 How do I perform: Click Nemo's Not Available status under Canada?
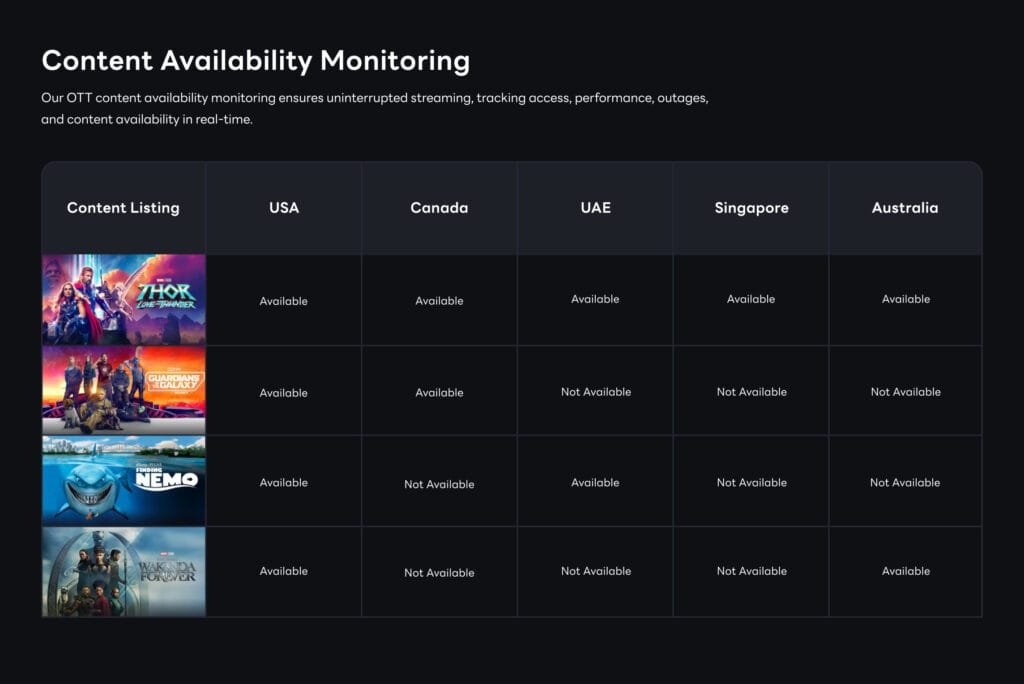coord(439,482)
